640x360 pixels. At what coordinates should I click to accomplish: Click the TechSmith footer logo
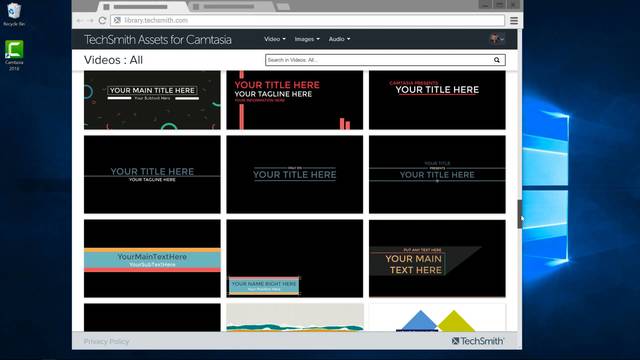(x=478, y=341)
